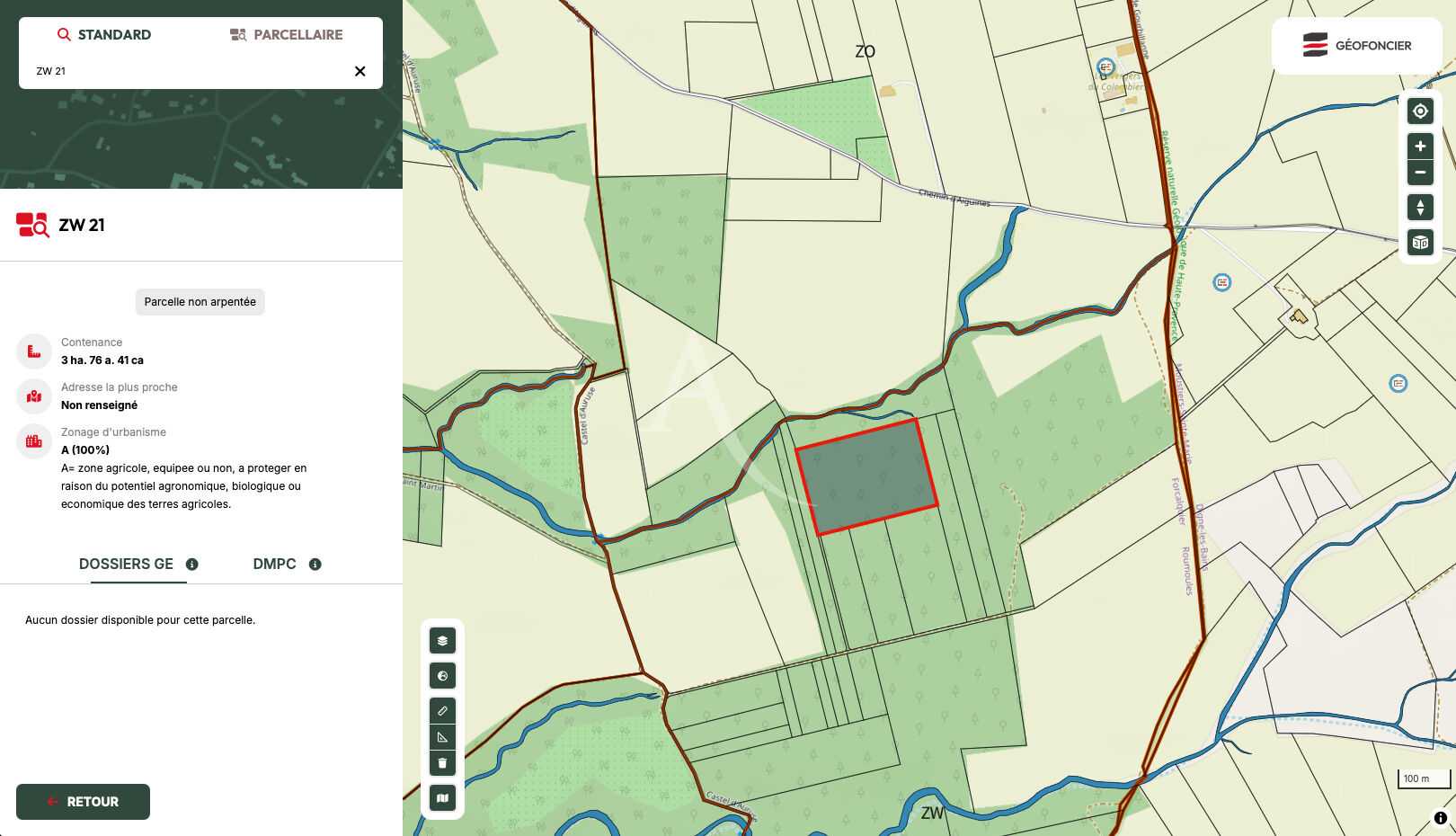This screenshot has height=836, width=1456.
Task: Select the Dossiers GE tab
Action: [x=126, y=565]
